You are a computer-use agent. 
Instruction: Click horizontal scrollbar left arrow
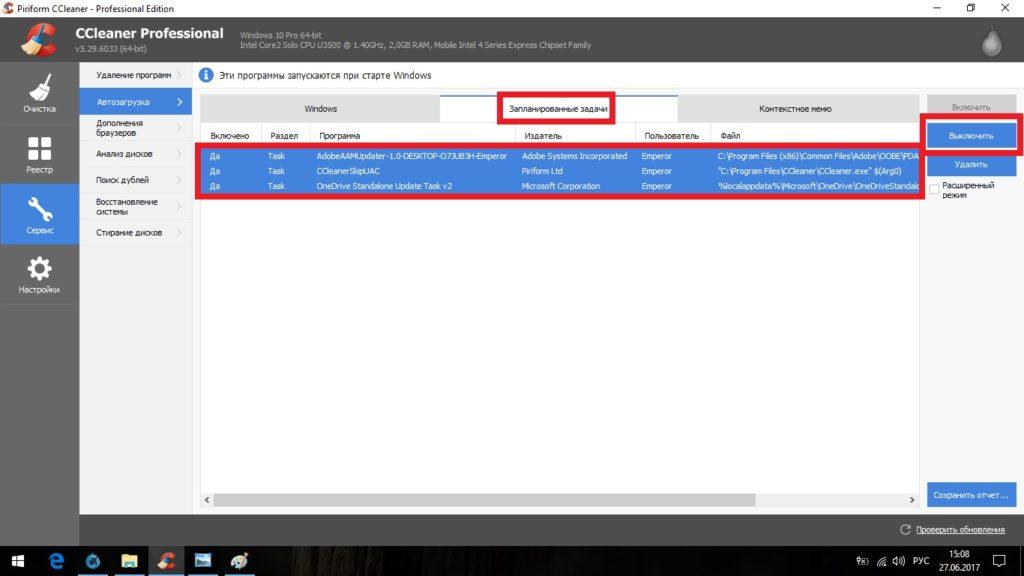tap(207, 500)
